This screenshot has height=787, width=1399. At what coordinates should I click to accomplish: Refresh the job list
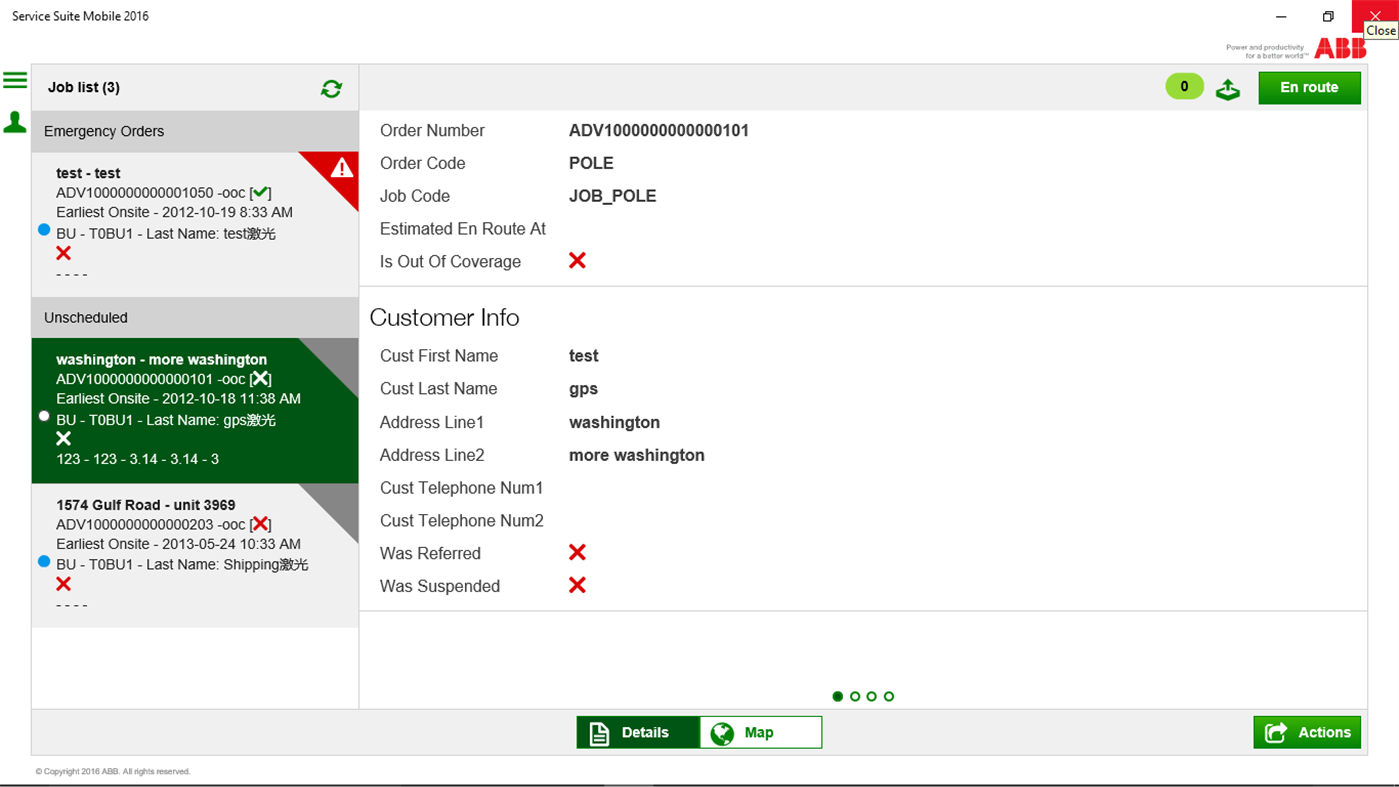click(x=331, y=89)
